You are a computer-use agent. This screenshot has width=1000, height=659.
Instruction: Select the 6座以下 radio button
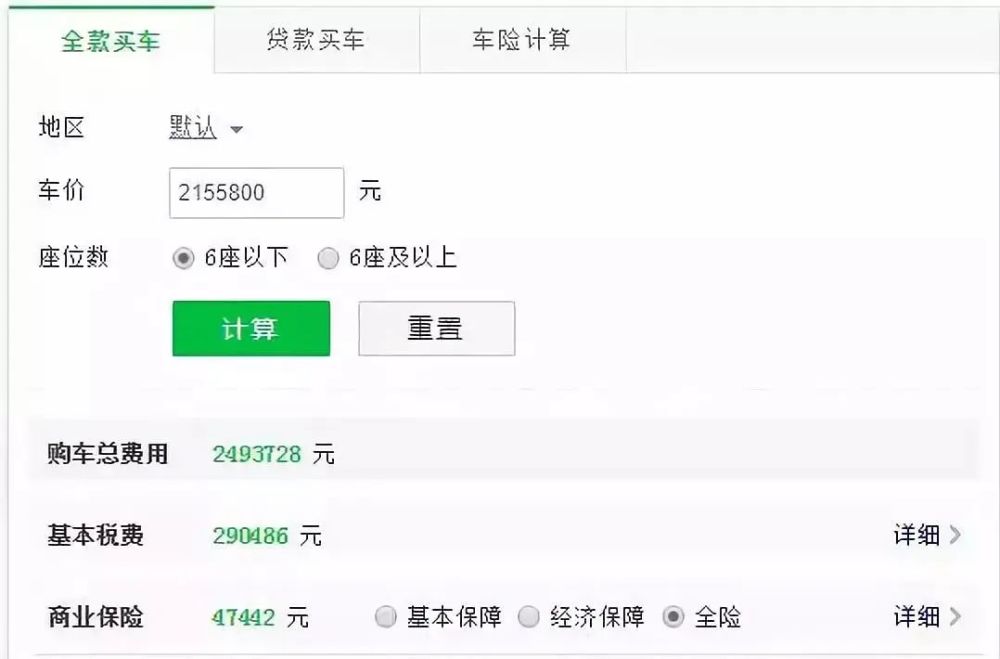tap(183, 258)
